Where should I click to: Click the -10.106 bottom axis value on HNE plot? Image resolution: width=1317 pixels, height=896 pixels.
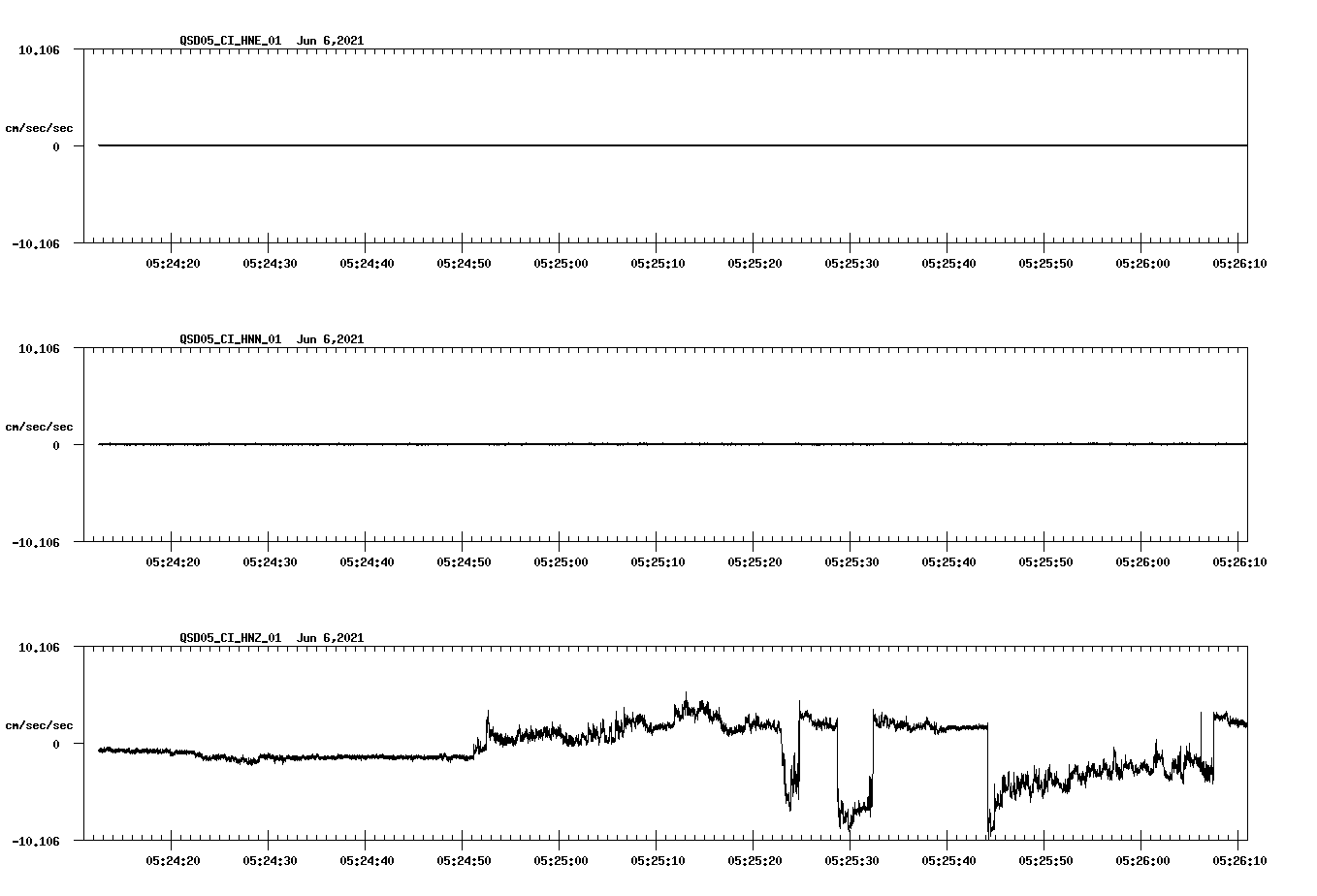coord(36,244)
